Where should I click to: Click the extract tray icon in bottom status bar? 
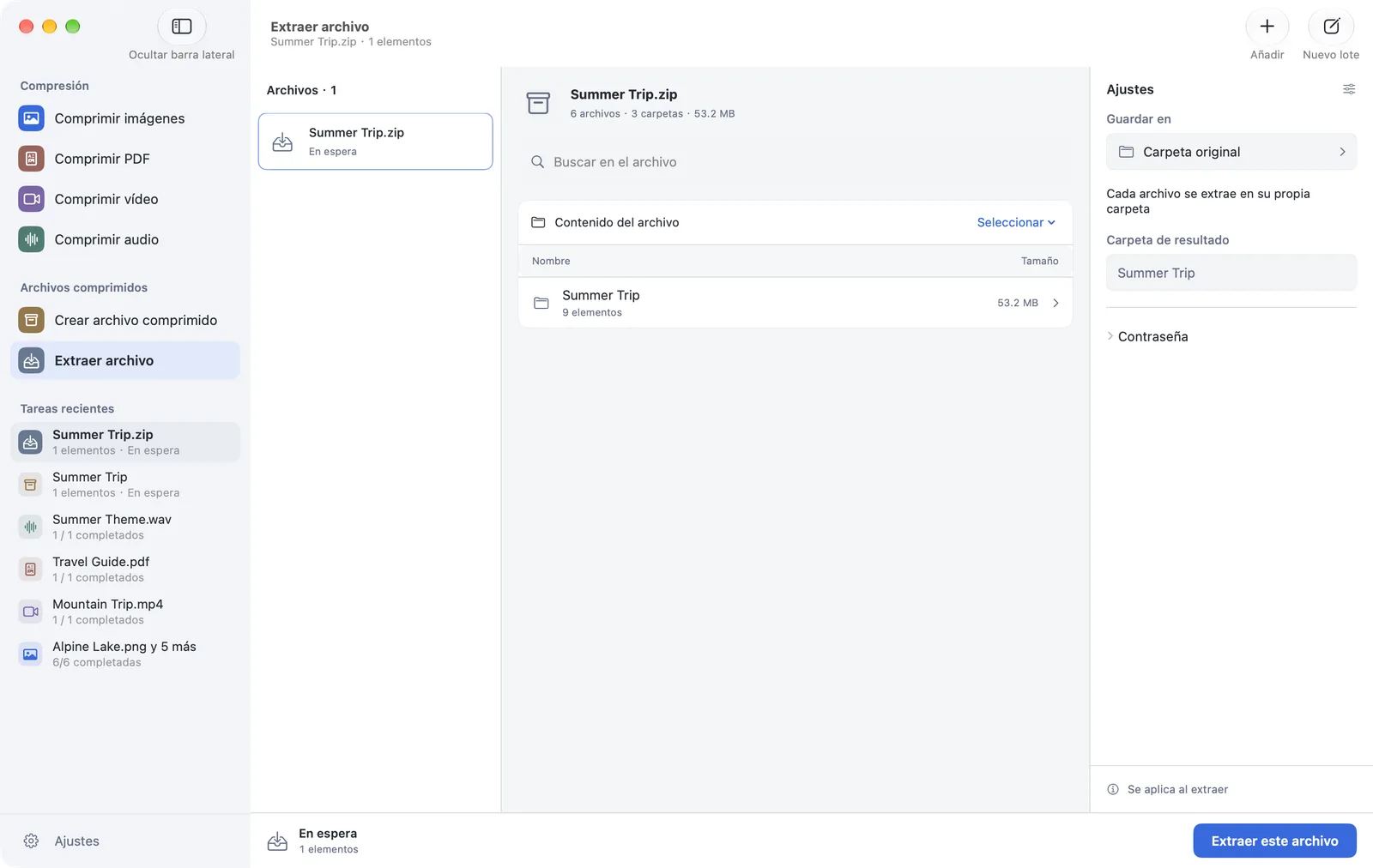pos(277,841)
